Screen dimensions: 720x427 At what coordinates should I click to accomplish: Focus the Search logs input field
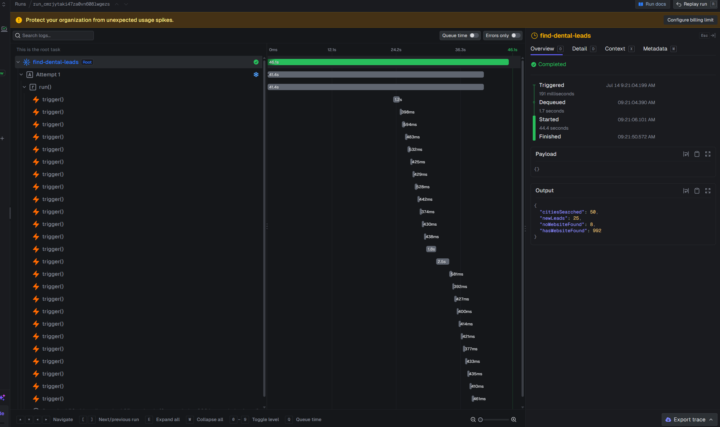54,35
